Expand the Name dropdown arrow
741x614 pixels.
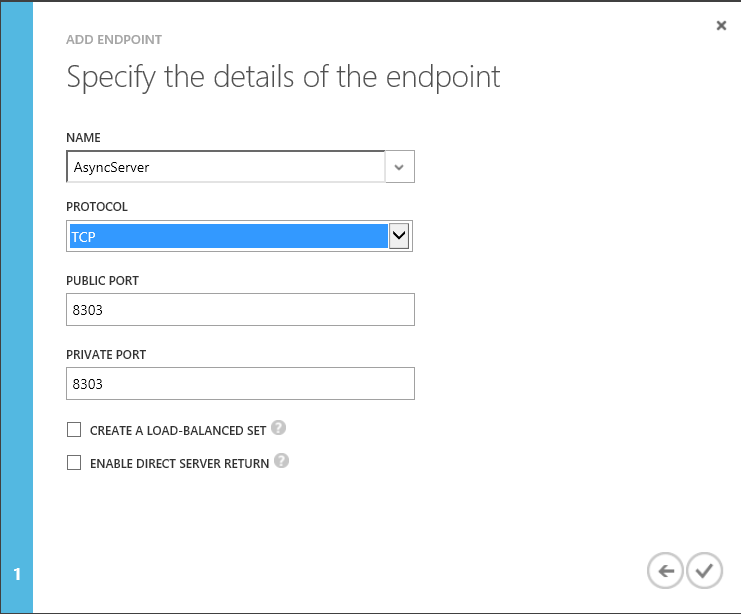coord(399,167)
